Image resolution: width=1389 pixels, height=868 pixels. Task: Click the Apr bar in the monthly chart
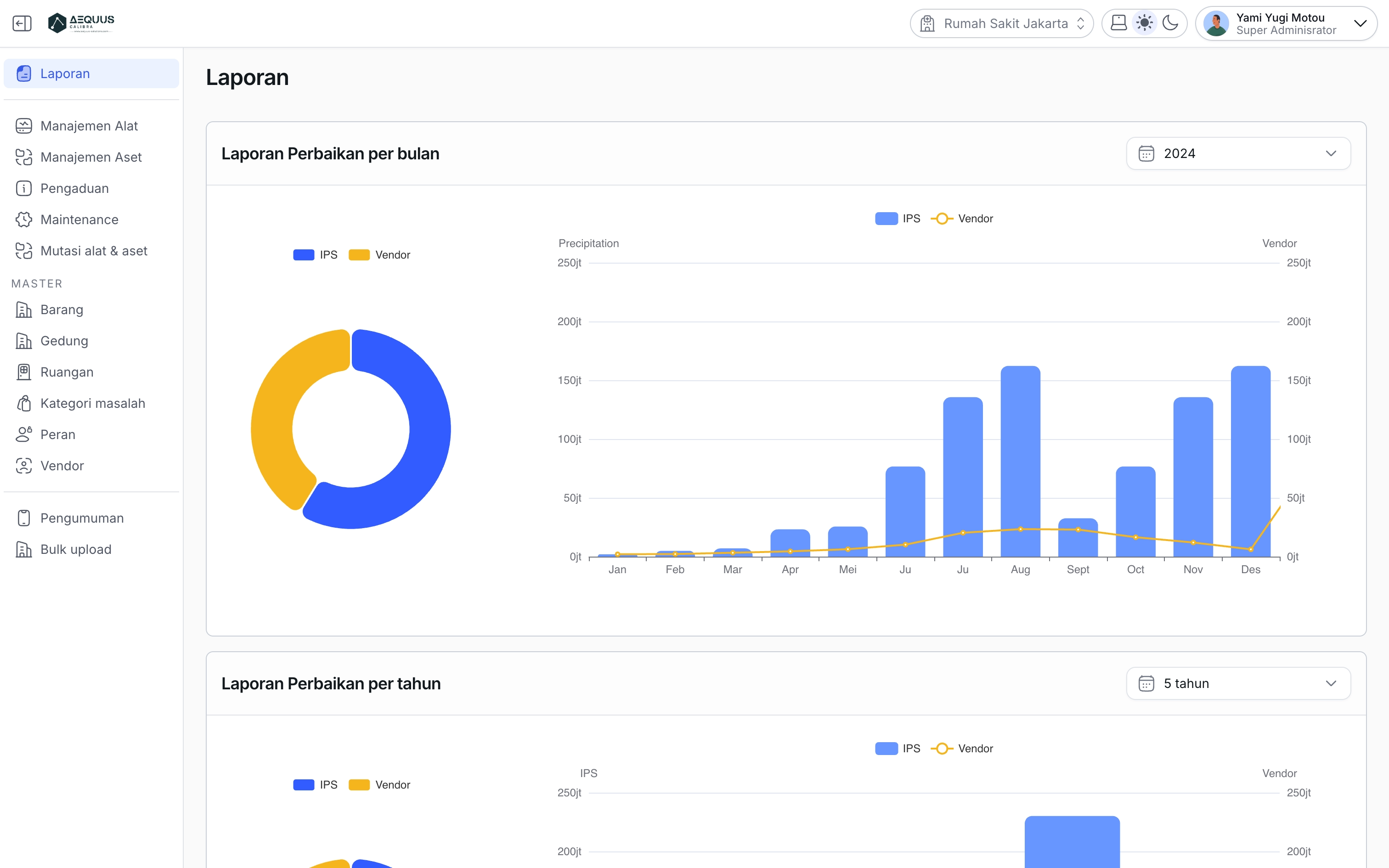pos(790,543)
